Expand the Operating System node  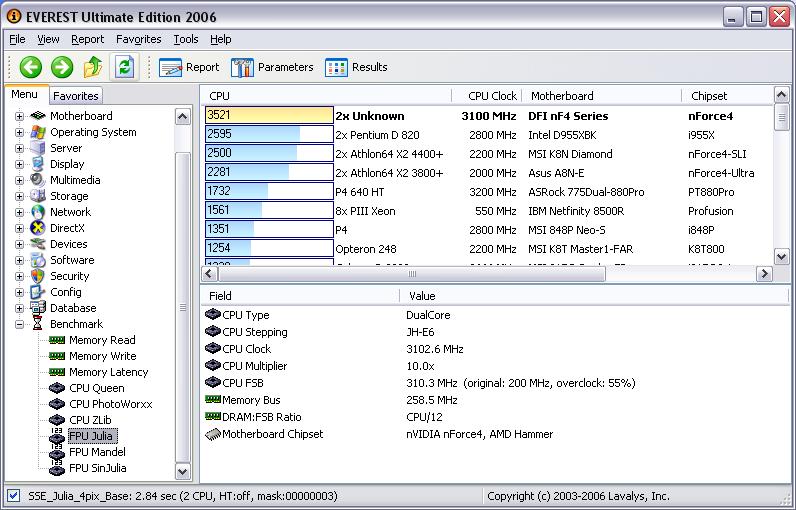[19, 132]
